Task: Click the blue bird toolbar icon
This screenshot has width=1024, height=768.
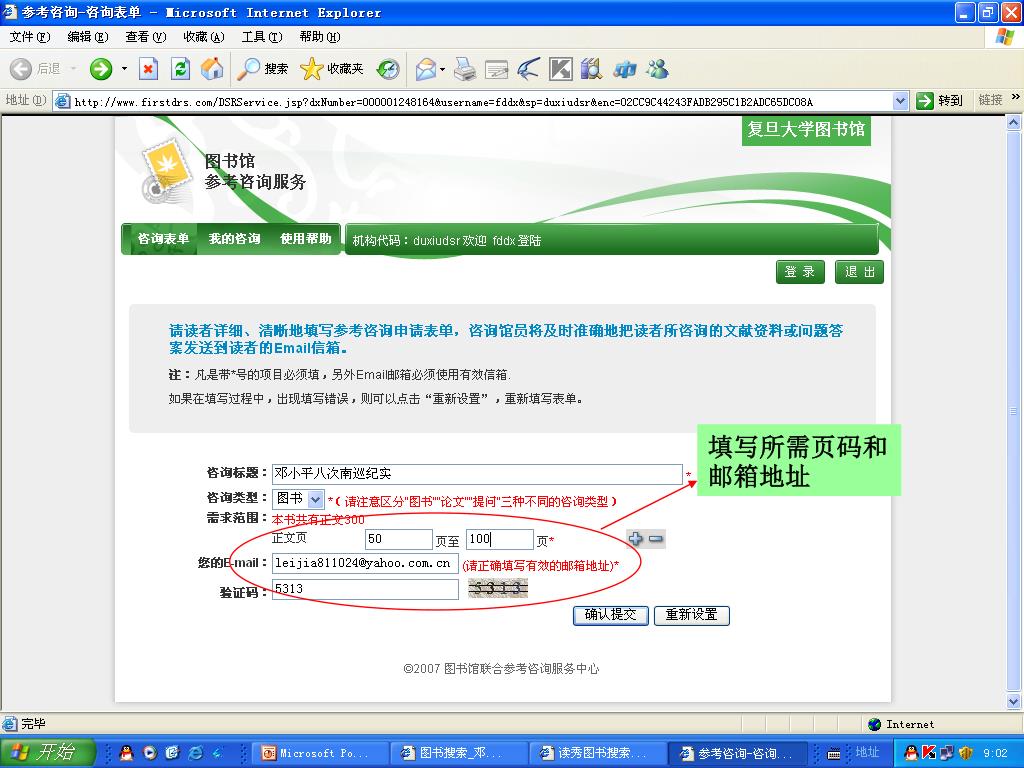Action: tap(528, 69)
